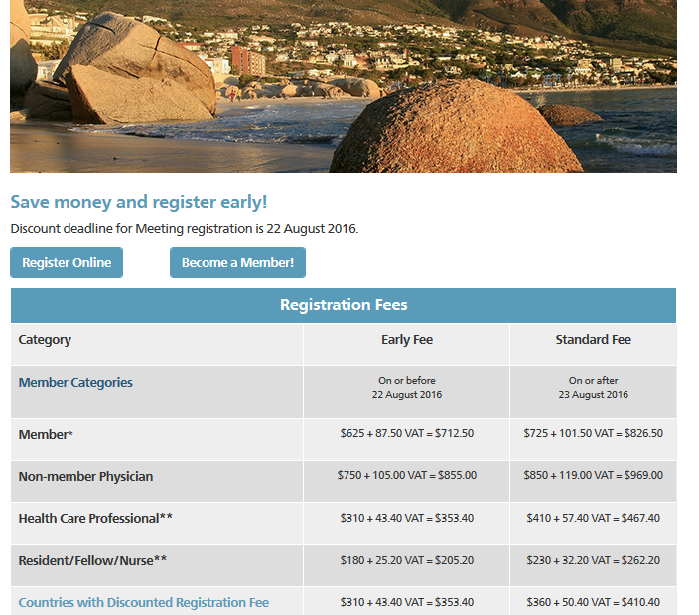This screenshot has height=615, width=699.
Task: Click the Register Online button
Action: click(x=66, y=263)
